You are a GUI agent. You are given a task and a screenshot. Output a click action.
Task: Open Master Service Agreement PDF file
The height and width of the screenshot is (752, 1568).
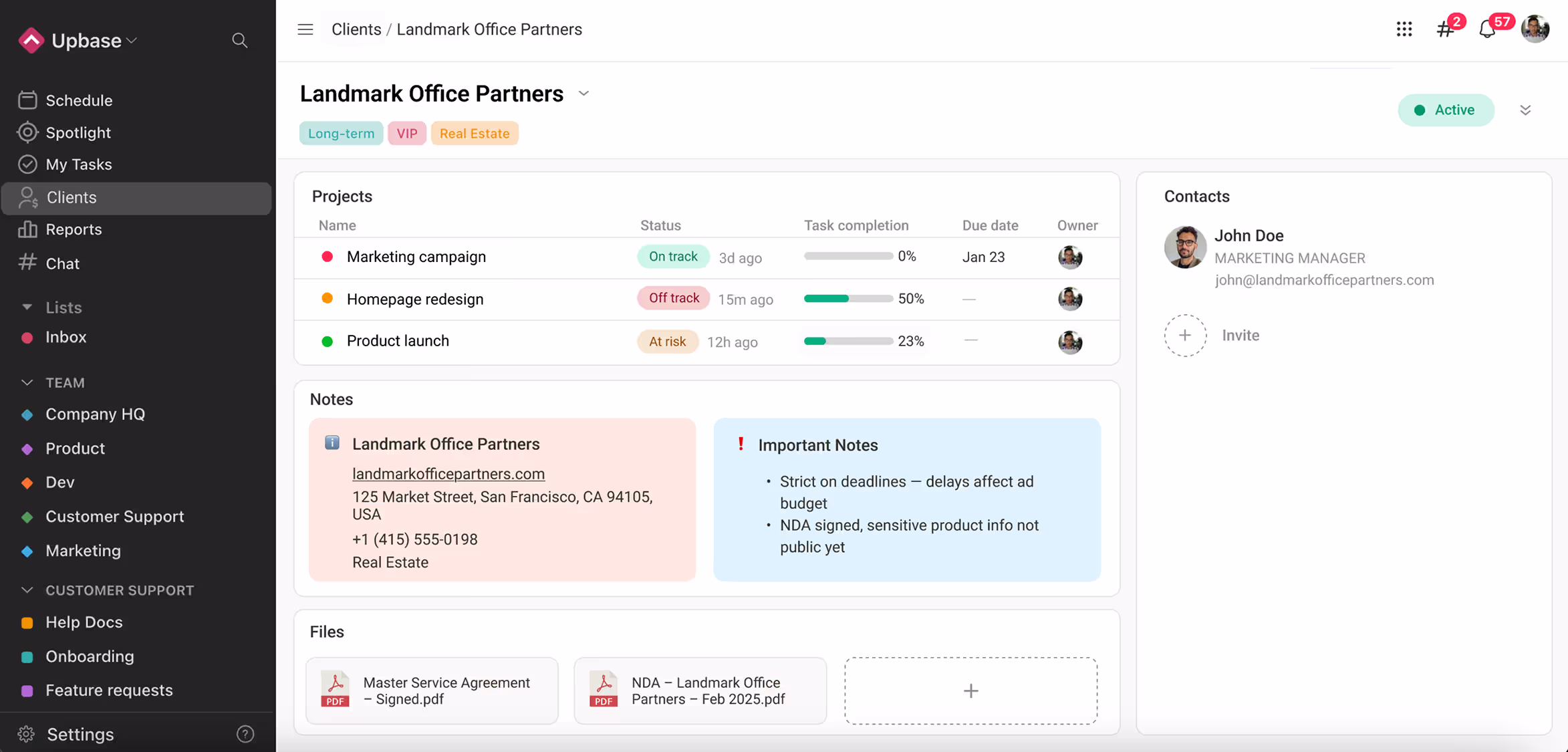[x=432, y=691]
